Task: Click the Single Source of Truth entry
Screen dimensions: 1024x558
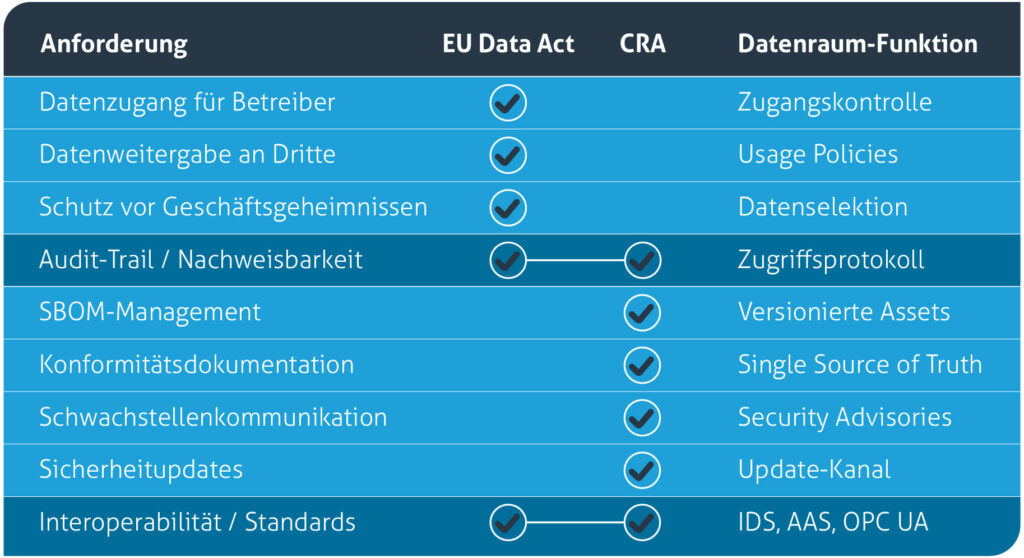Action: [859, 365]
